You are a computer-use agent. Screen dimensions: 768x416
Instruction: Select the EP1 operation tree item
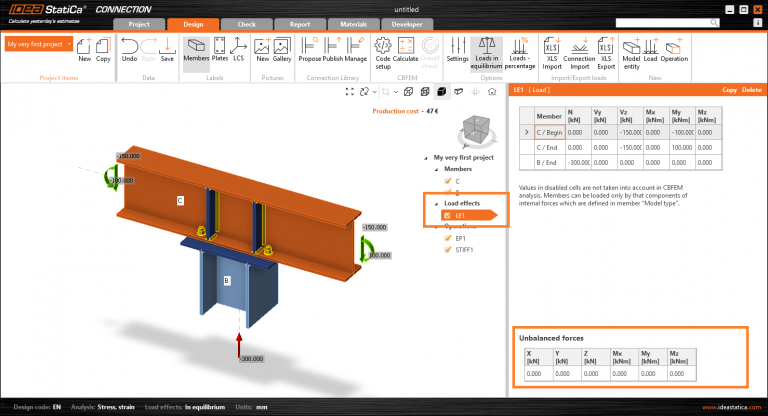click(460, 239)
